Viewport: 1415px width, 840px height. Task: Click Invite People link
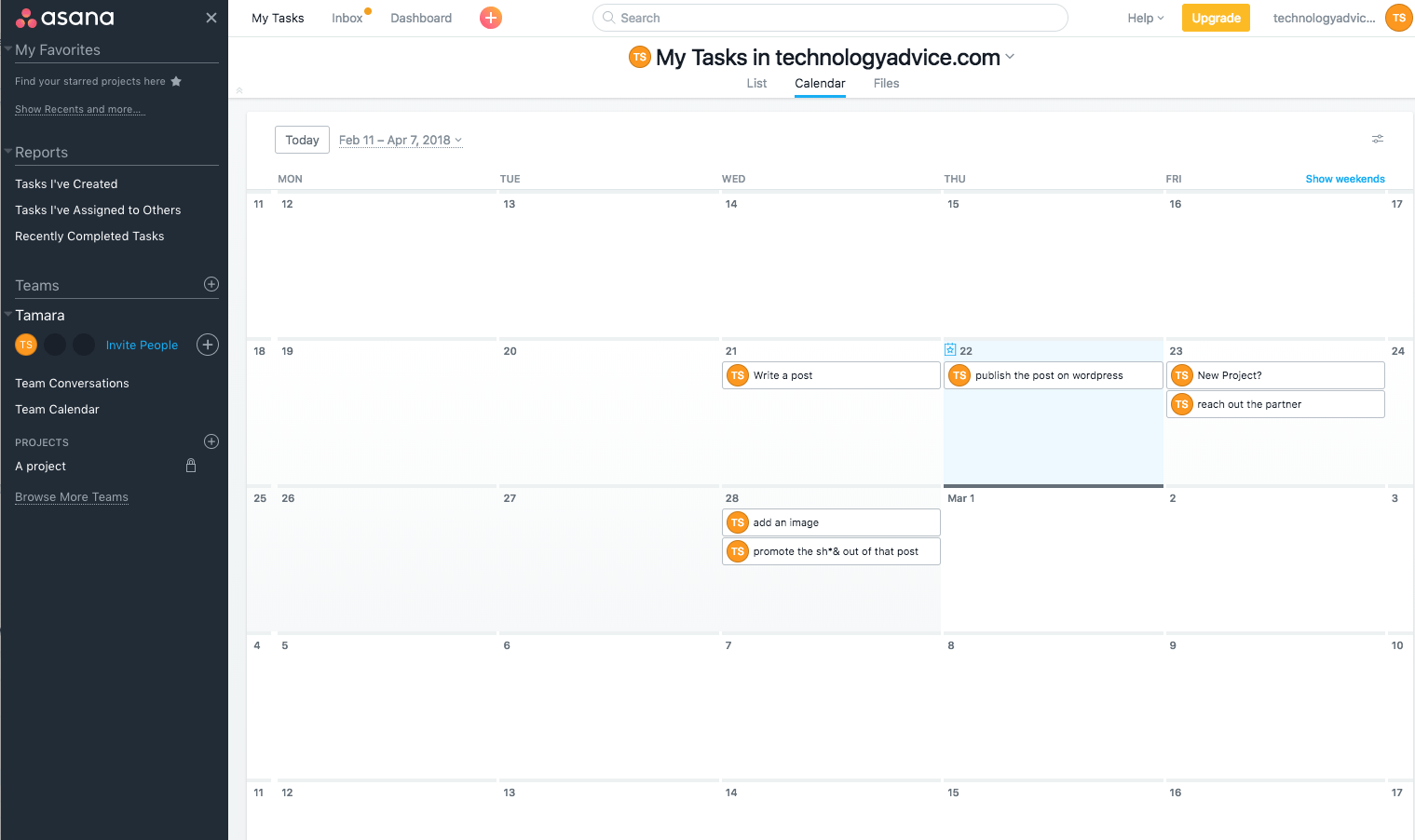coord(142,345)
